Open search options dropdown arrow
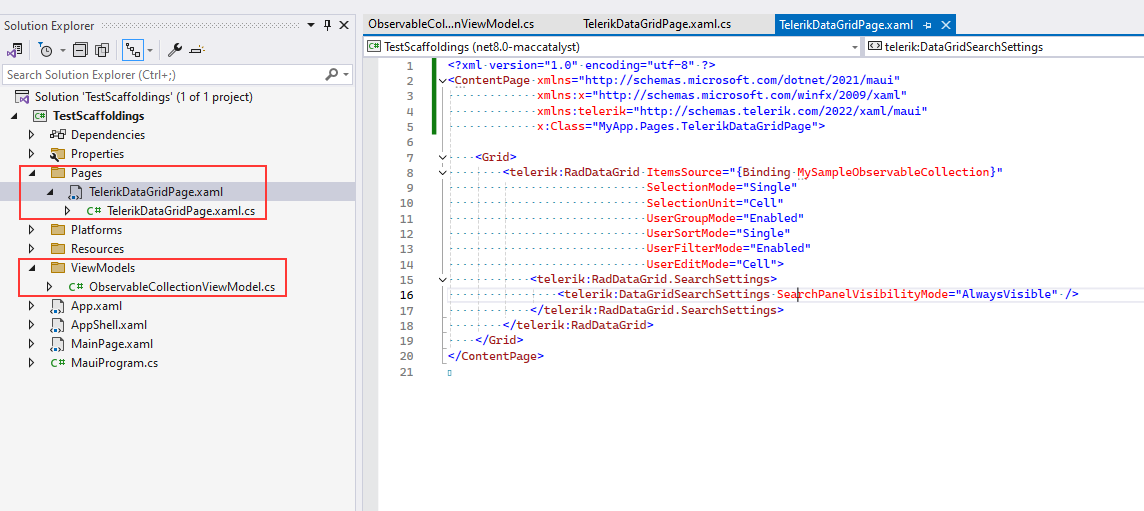1144x511 pixels. [x=347, y=74]
